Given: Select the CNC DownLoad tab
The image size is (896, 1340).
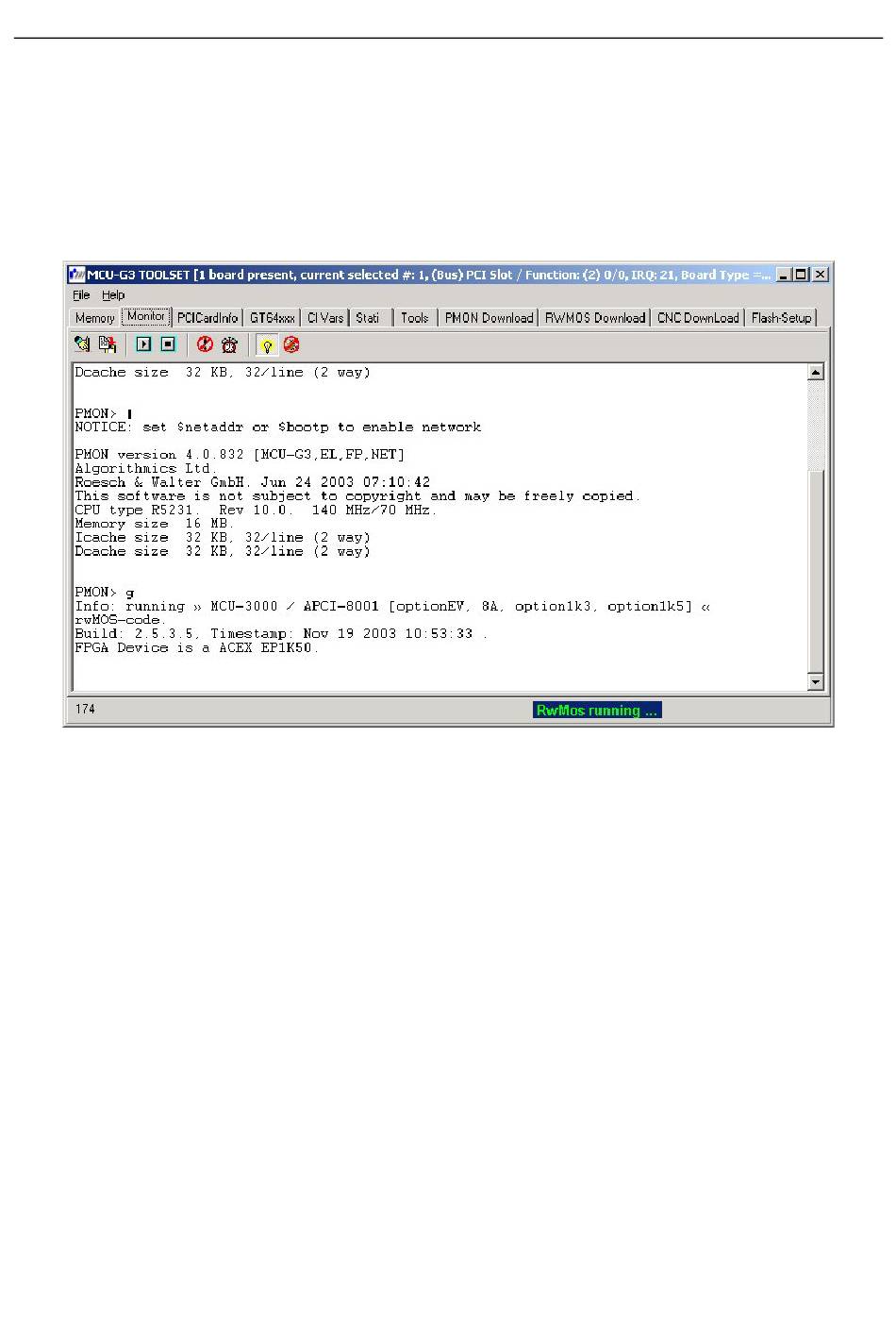Looking at the screenshot, I should pyautogui.click(x=698, y=318).
